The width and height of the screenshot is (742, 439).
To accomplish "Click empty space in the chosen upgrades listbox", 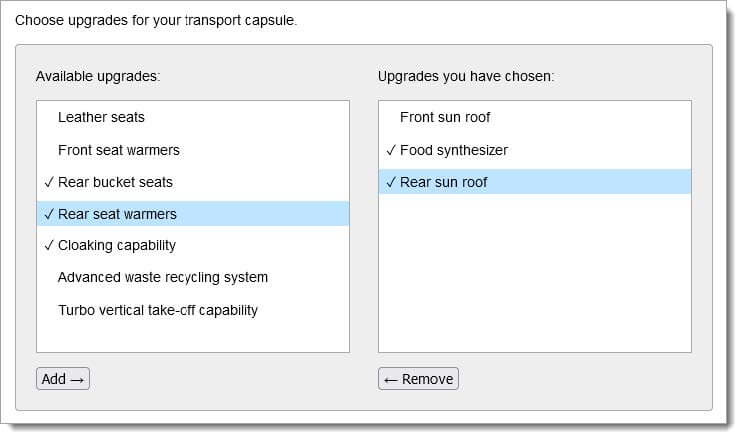I will pos(535,272).
